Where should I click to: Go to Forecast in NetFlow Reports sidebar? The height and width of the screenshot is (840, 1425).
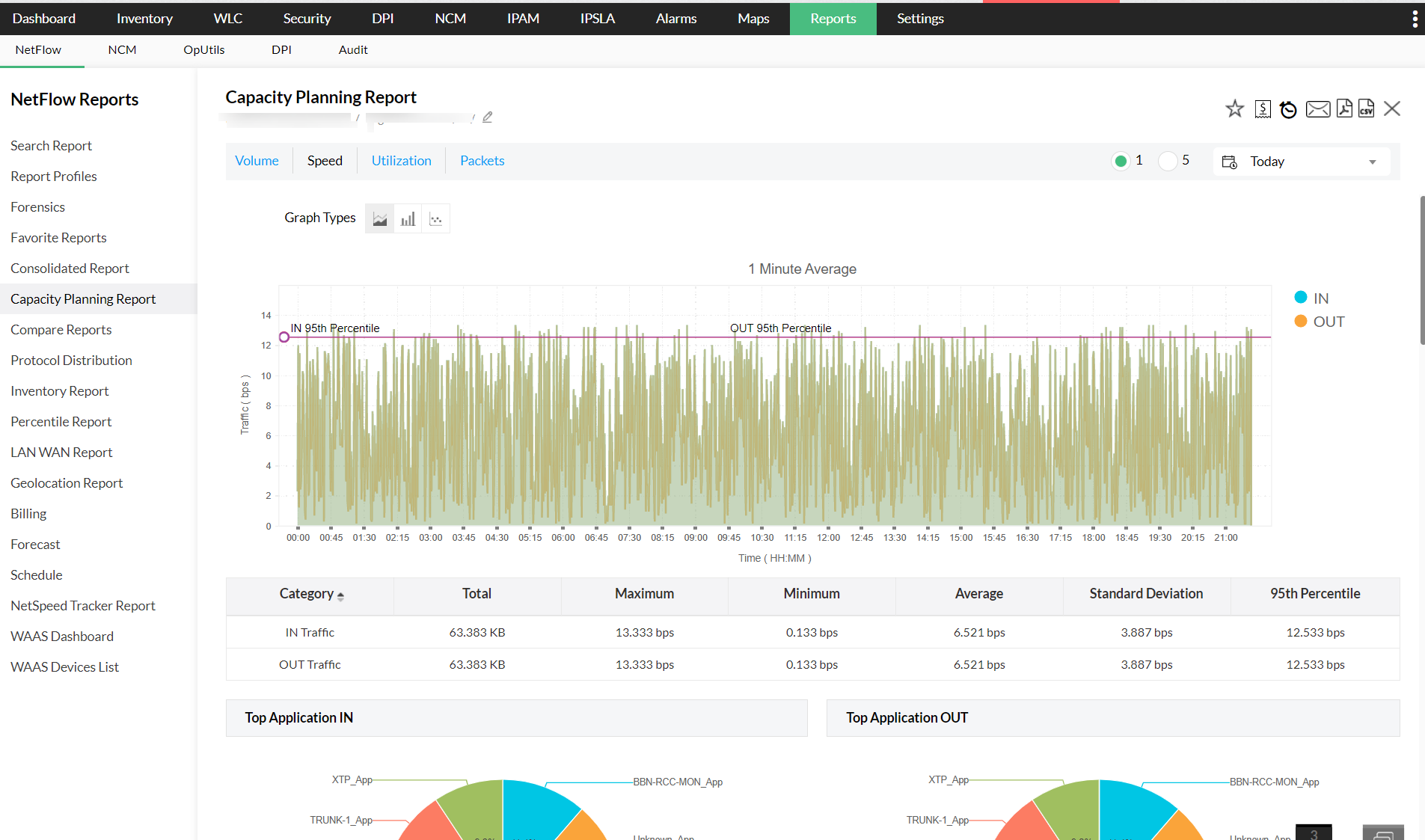click(x=35, y=545)
